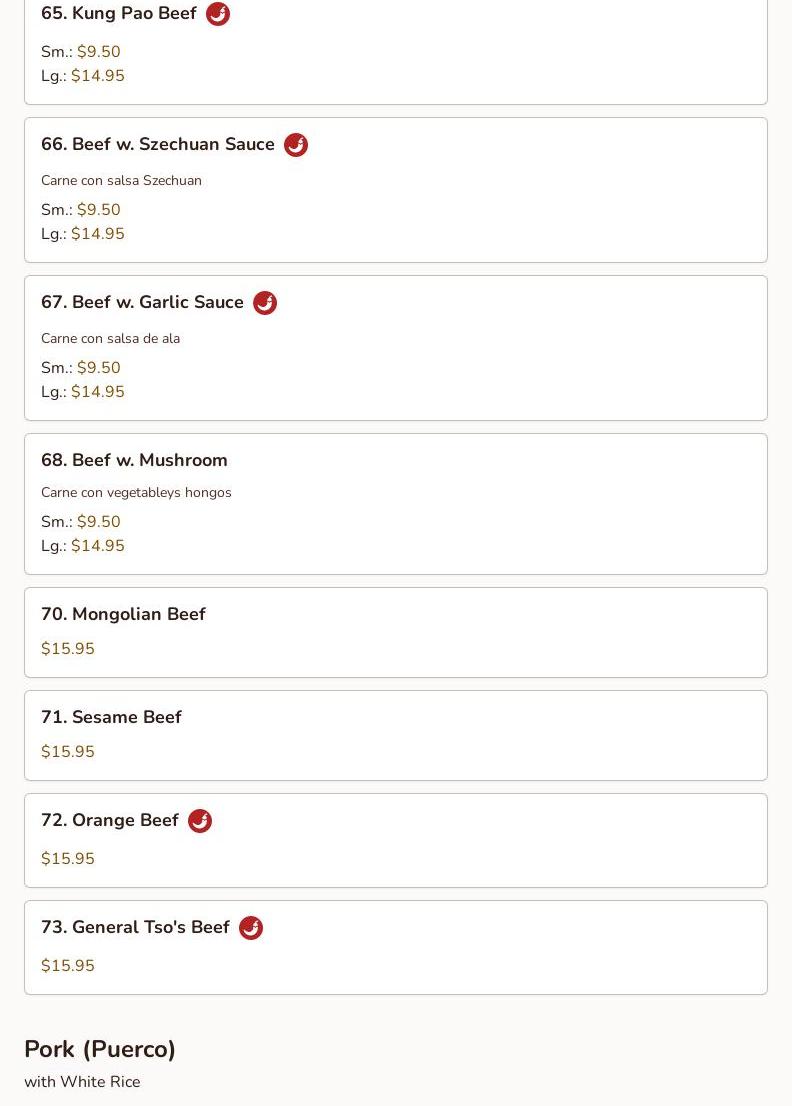The height and width of the screenshot is (1106, 792).
Task: Click Mongolian Beef $15.95 price
Action: click(68, 649)
